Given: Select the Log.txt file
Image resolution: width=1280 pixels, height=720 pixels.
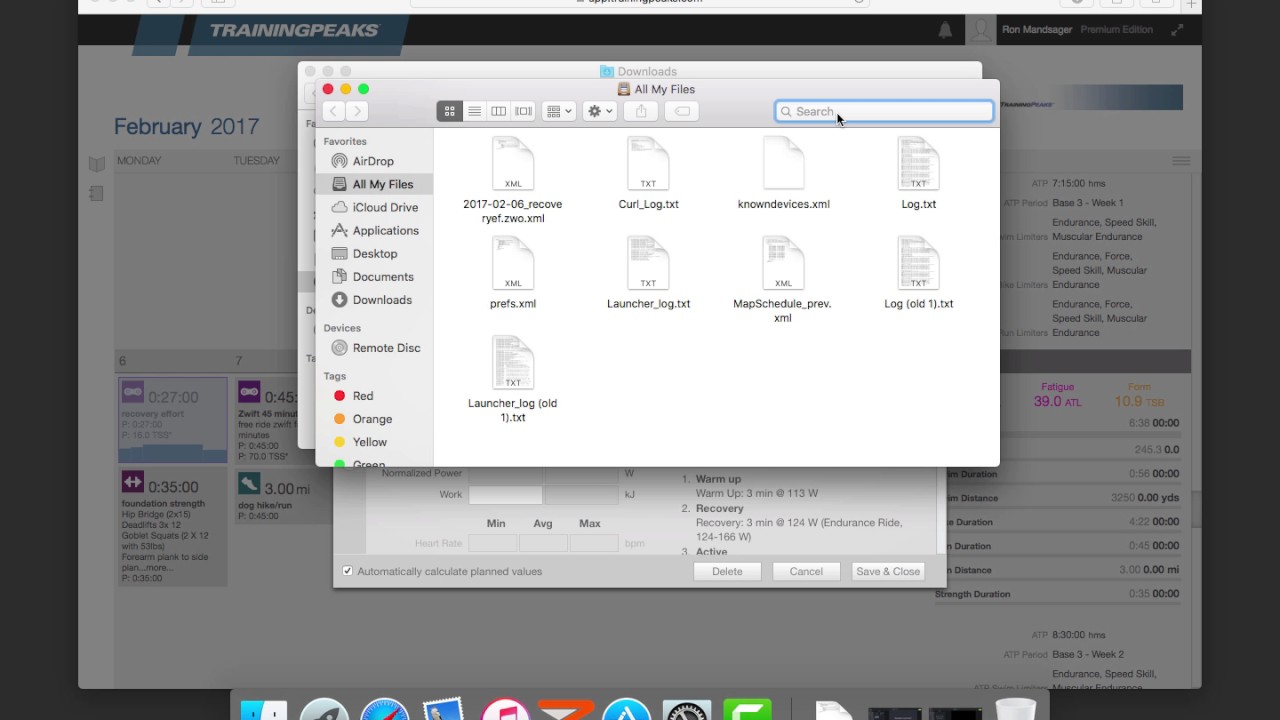Looking at the screenshot, I should (x=918, y=173).
